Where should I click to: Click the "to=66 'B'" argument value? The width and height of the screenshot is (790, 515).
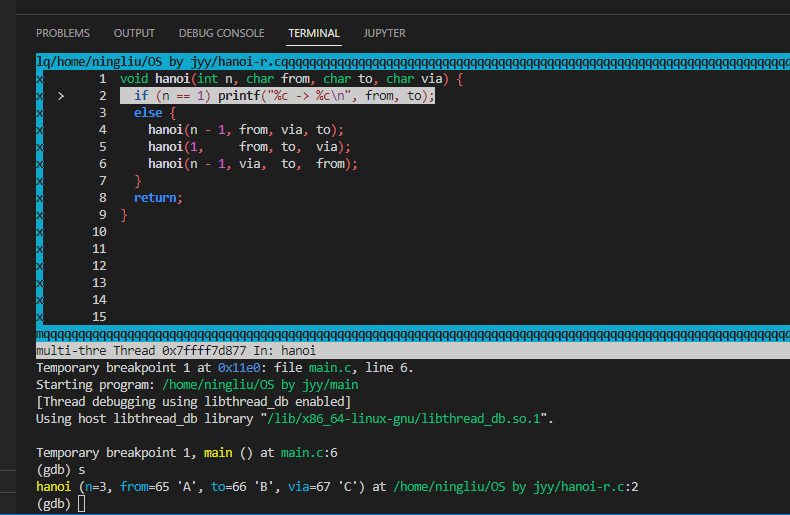(242, 487)
